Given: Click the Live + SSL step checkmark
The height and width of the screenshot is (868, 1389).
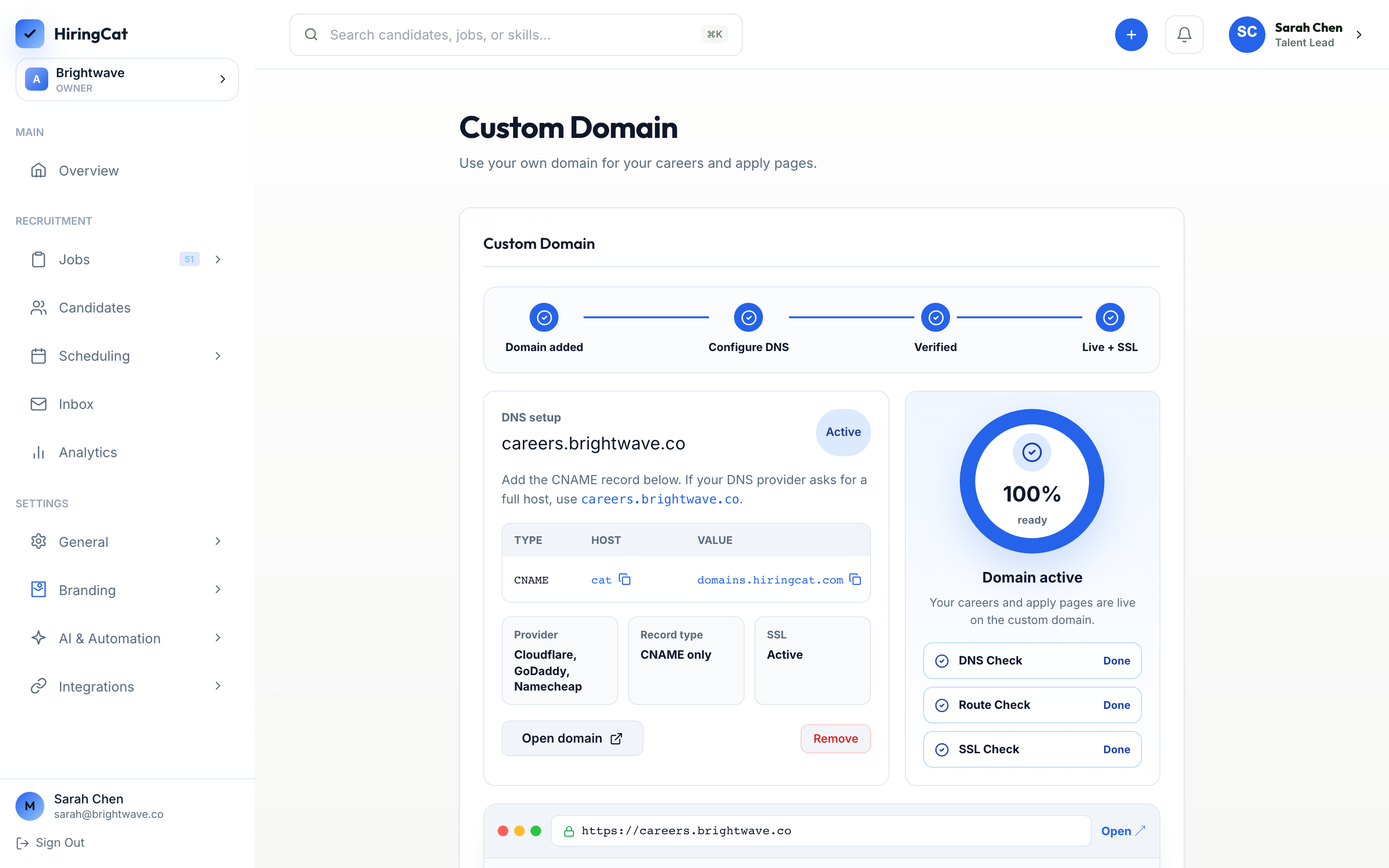Looking at the screenshot, I should 1110,317.
